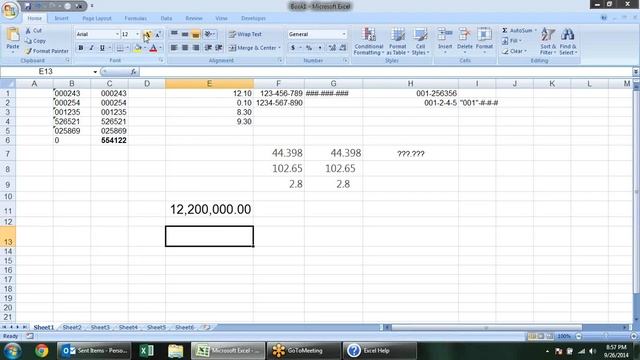This screenshot has height=360, width=640.
Task: Open Conditional Formatting menu
Action: click(x=369, y=41)
